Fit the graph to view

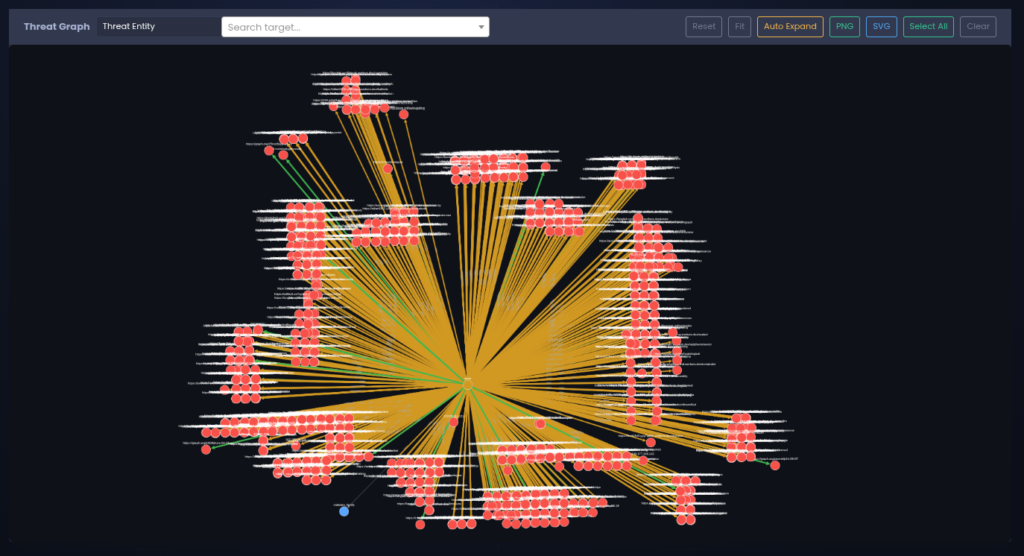coord(739,27)
